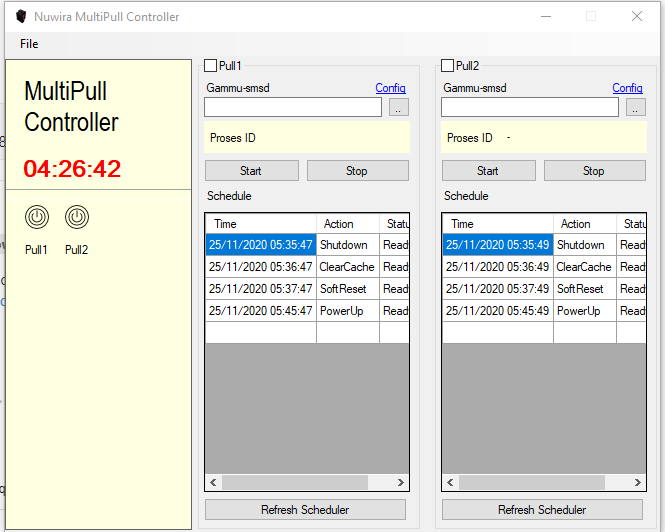This screenshot has height=532, width=665.
Task: Click the Pull1 Gammu-smsd path field
Action: [293, 107]
